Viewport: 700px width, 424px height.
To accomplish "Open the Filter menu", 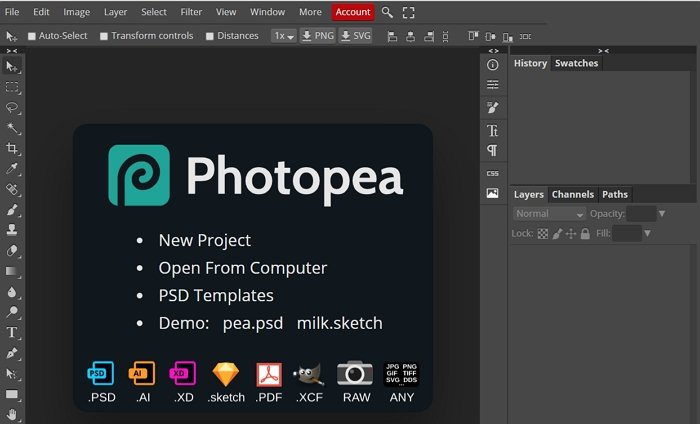I will coord(191,12).
